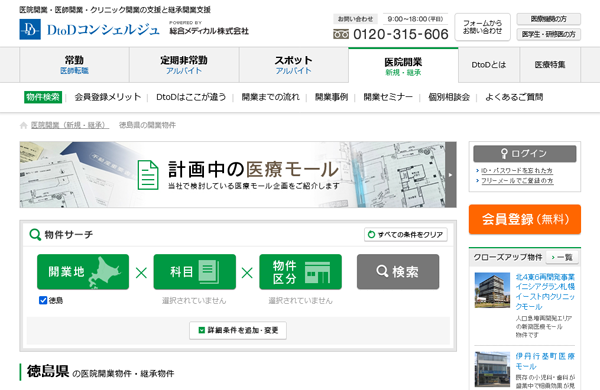Open the スポット アルバイト tab
Screen dimensions: 600x390
[293, 65]
